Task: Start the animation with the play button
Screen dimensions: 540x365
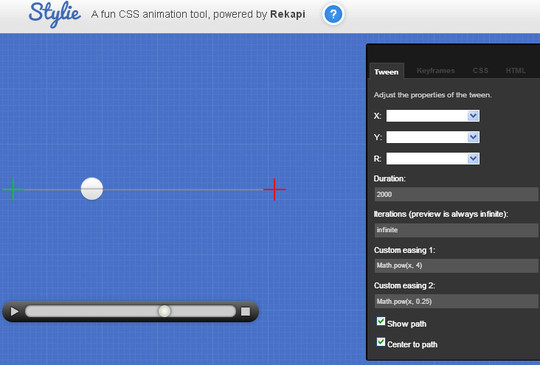Action: (x=14, y=312)
